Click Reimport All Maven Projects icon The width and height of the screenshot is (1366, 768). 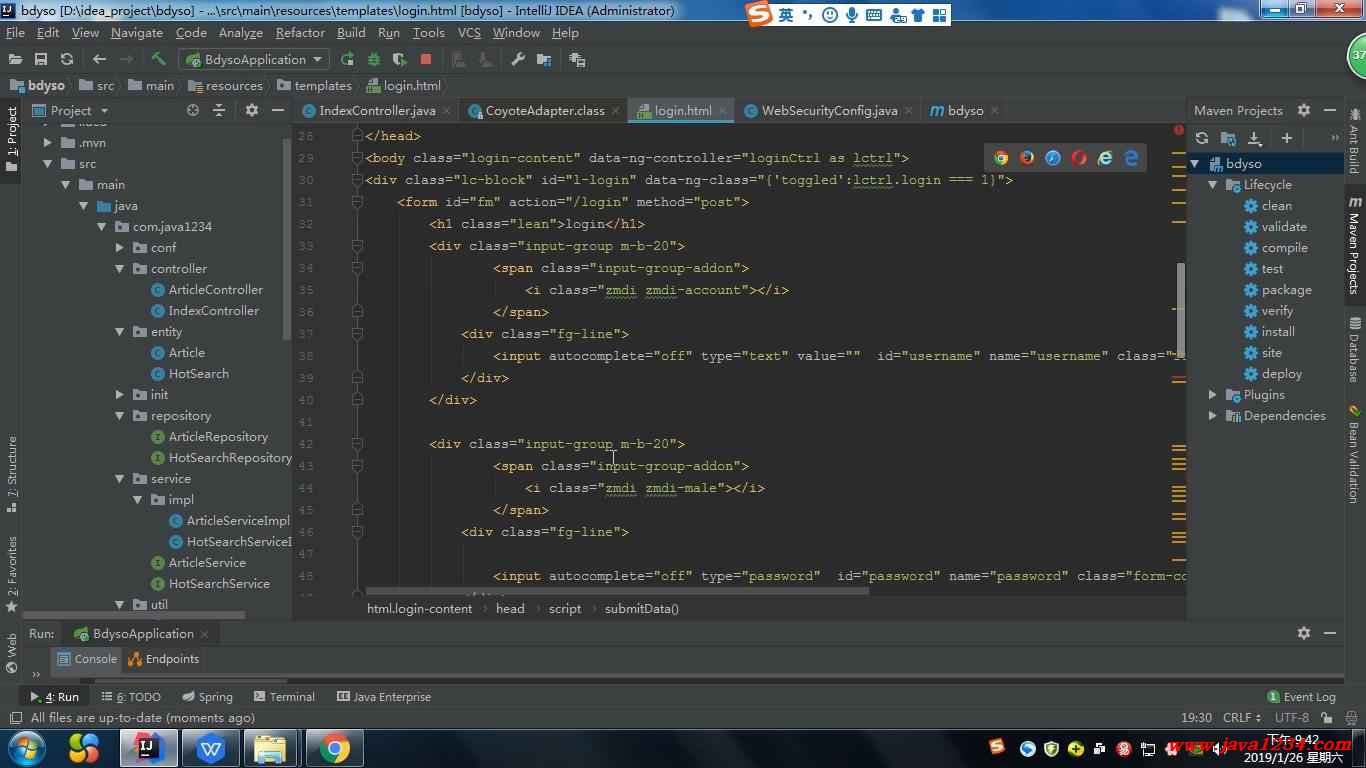(x=1202, y=138)
